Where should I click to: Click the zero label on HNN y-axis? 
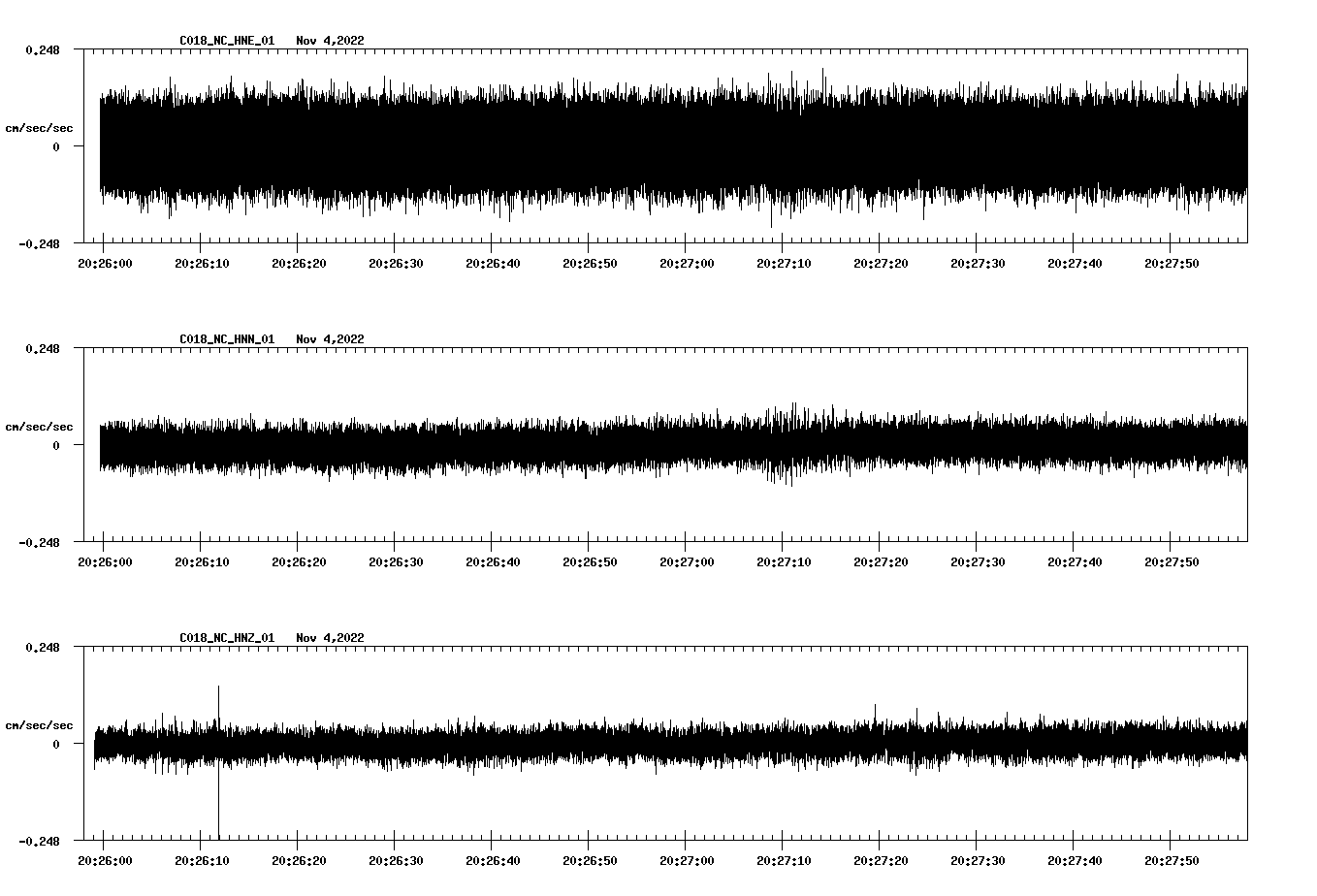[x=56, y=445]
